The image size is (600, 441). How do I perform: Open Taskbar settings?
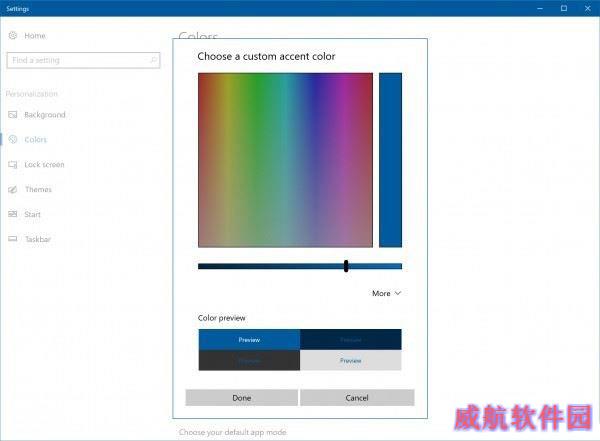(x=38, y=239)
